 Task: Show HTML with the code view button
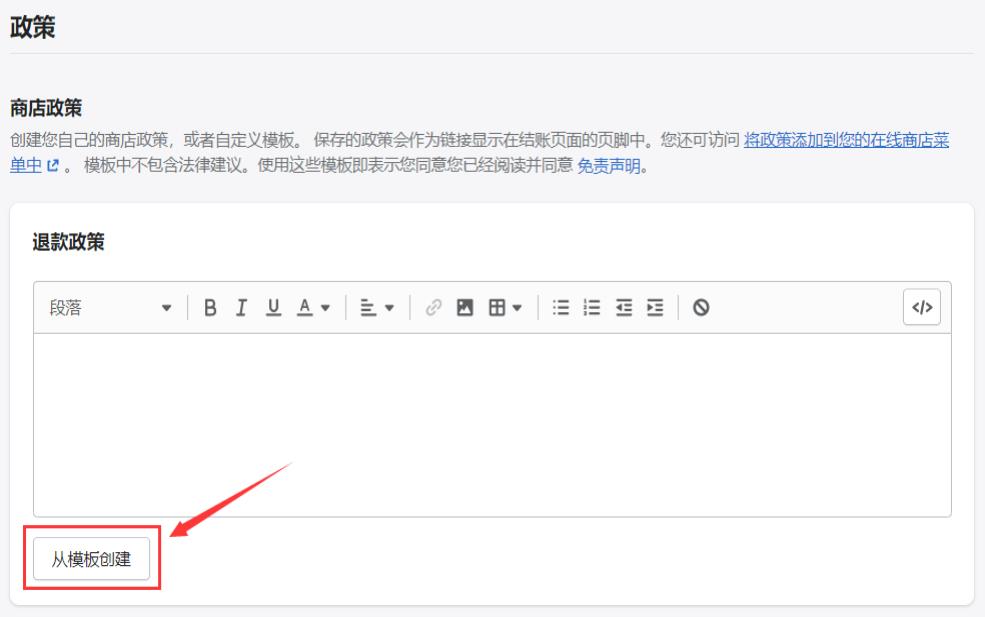(922, 307)
